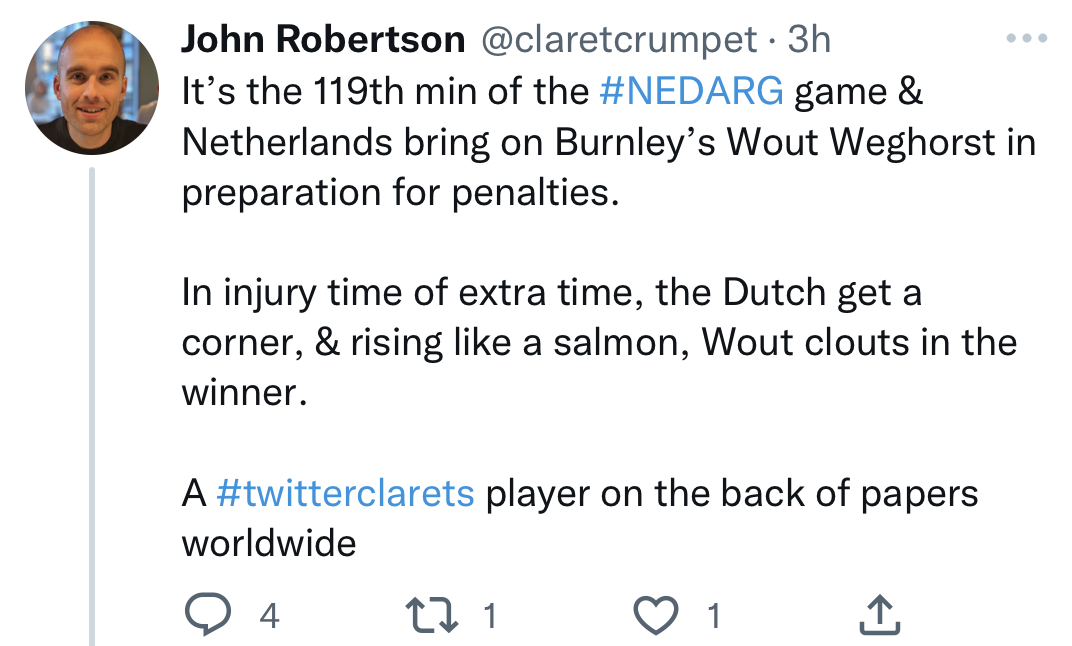Click the 3h timestamp
The image size is (1072, 646).
[809, 40]
